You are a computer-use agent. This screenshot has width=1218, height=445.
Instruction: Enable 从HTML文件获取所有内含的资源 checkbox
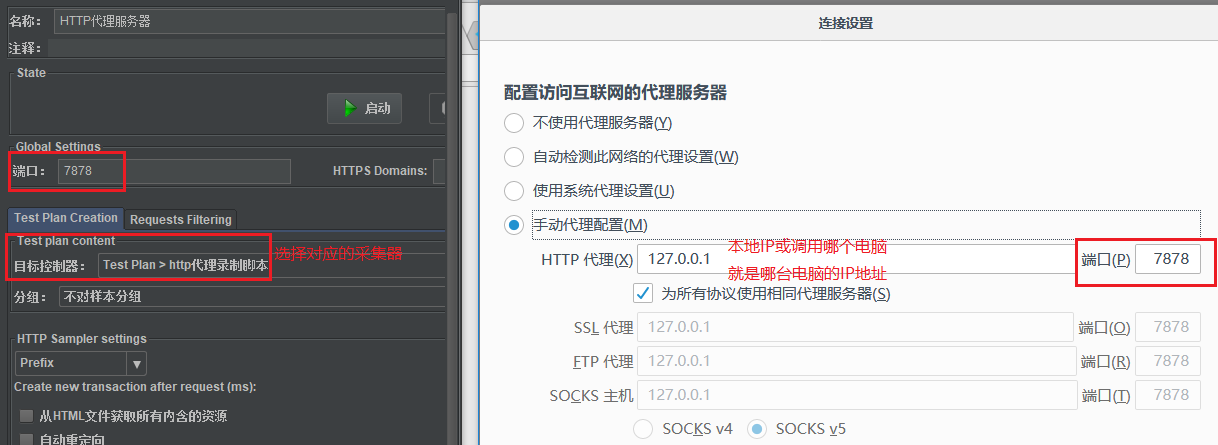pos(26,415)
